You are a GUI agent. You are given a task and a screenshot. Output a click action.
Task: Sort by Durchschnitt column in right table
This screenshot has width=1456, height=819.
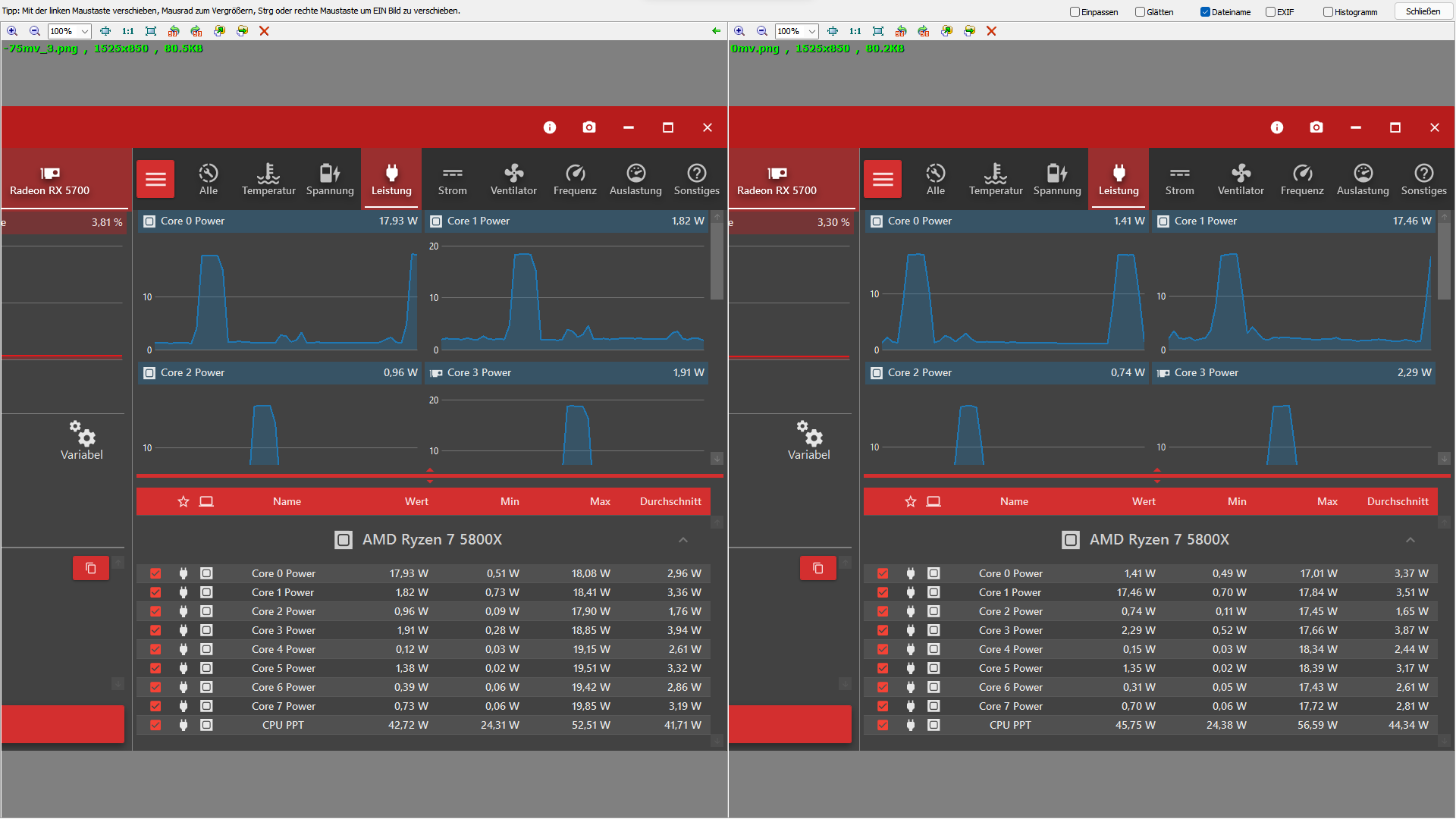pos(1397,501)
